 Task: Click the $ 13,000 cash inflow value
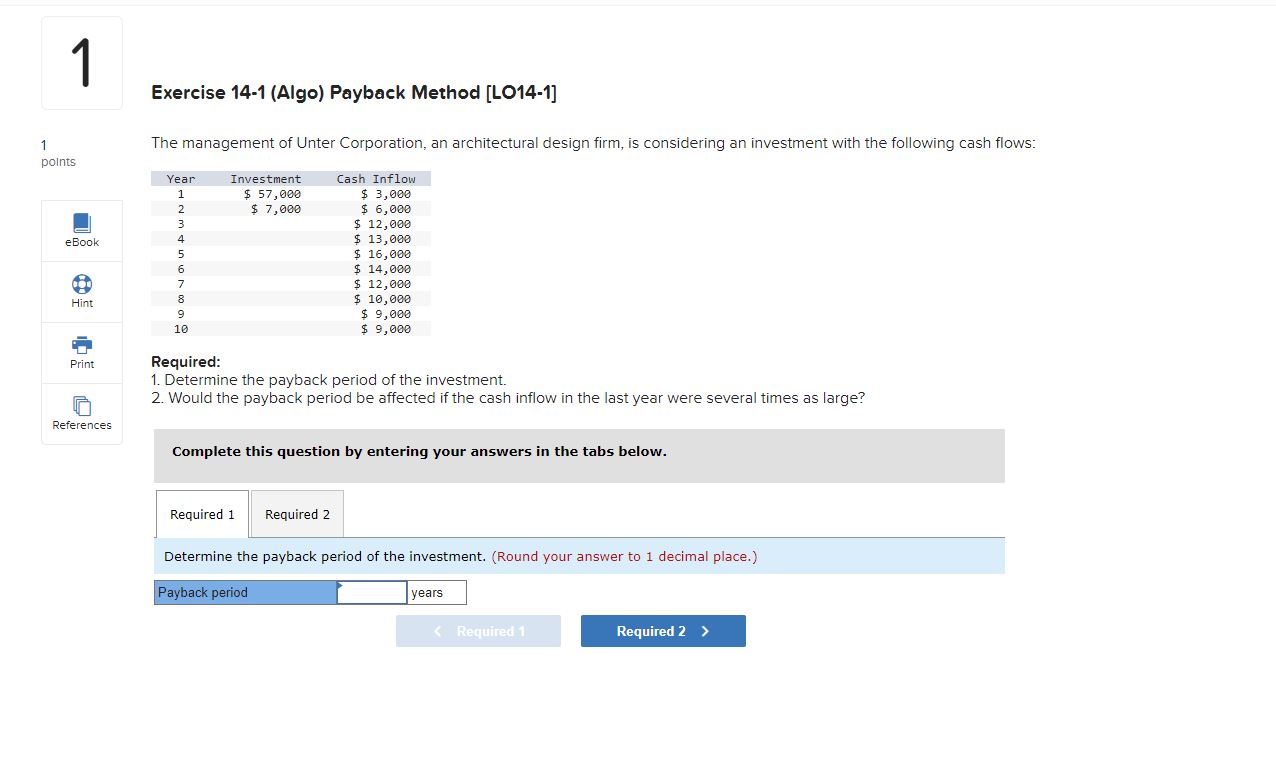coord(382,239)
